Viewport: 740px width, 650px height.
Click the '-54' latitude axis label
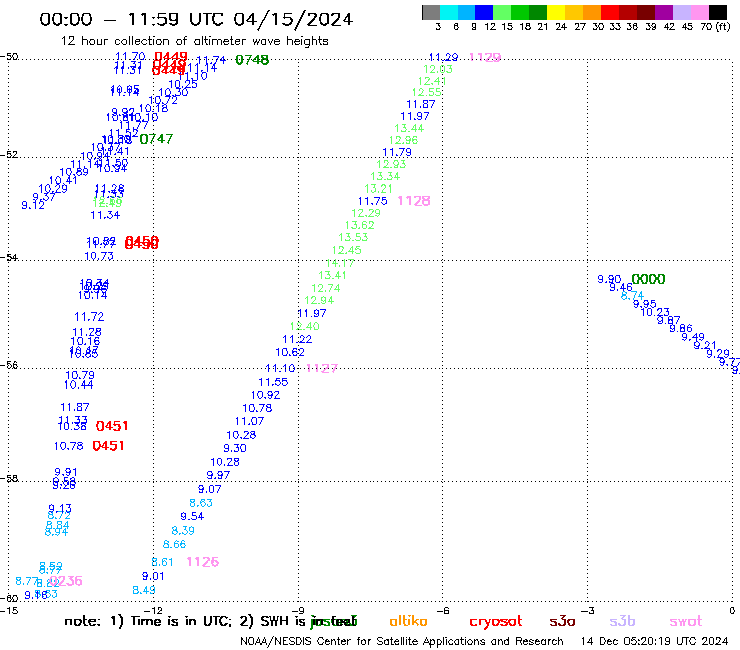click(9, 258)
